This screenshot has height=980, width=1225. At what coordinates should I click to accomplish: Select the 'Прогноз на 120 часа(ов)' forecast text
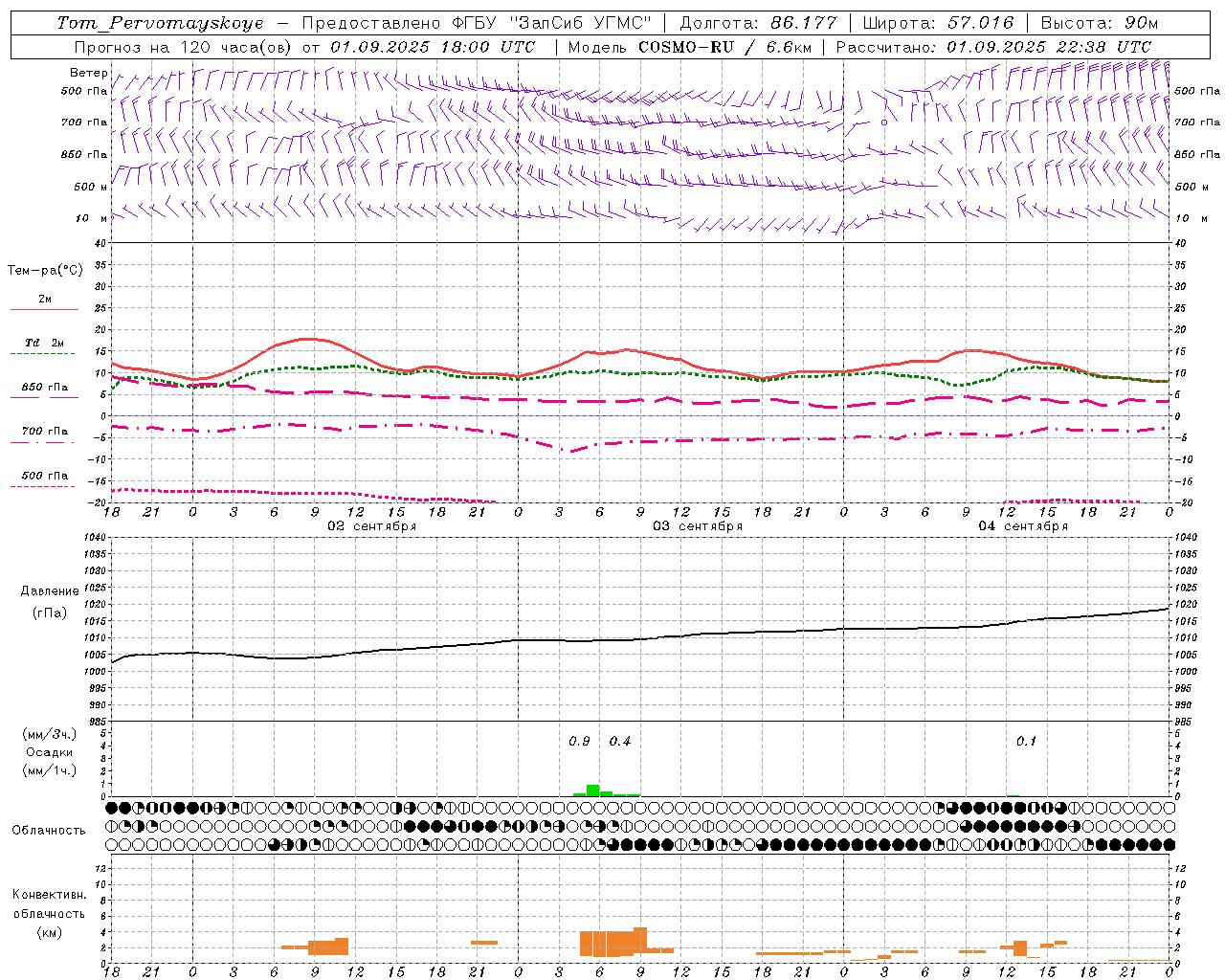coord(184,47)
